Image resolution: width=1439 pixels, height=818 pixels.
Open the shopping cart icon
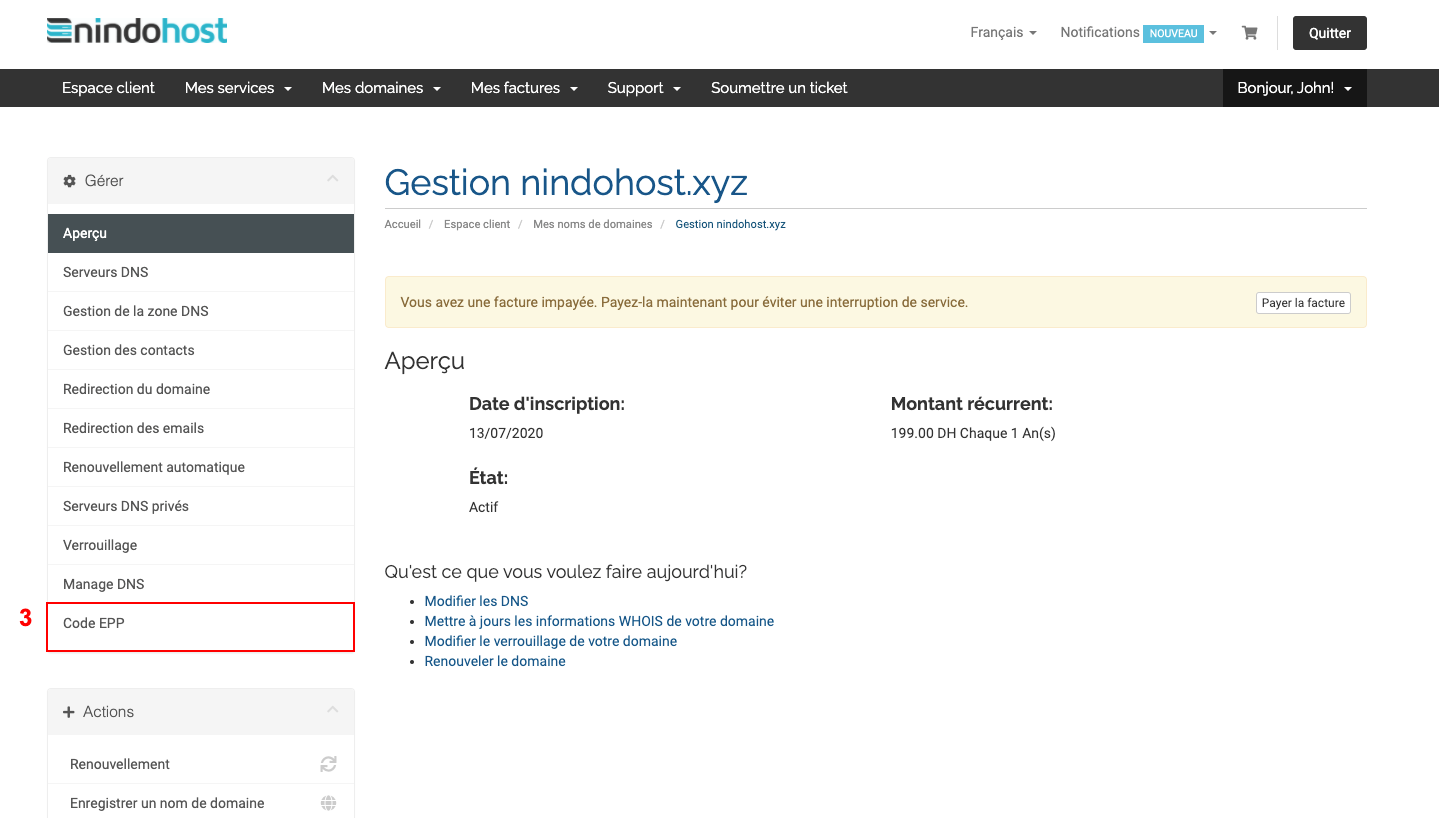(x=1249, y=33)
